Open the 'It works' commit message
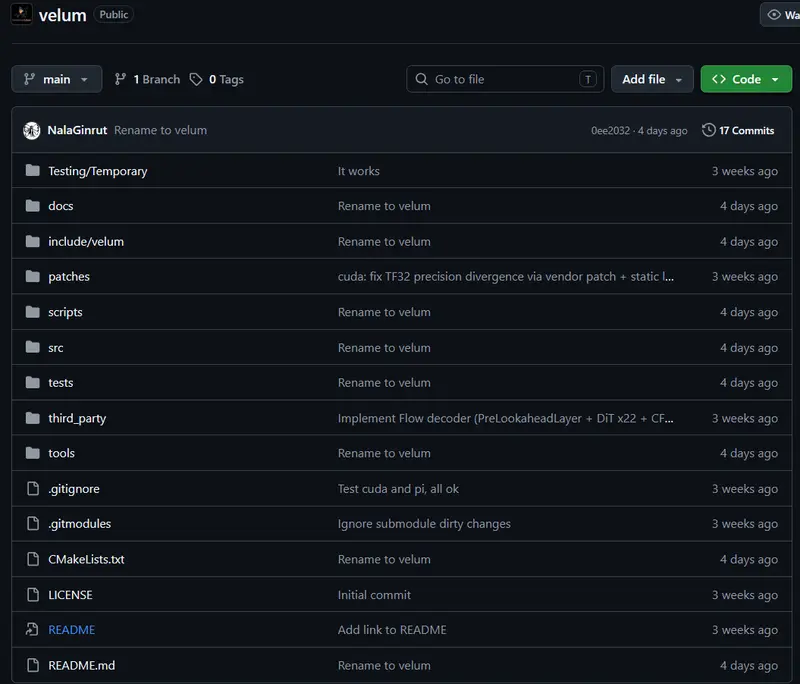The width and height of the screenshot is (800, 684). (359, 171)
